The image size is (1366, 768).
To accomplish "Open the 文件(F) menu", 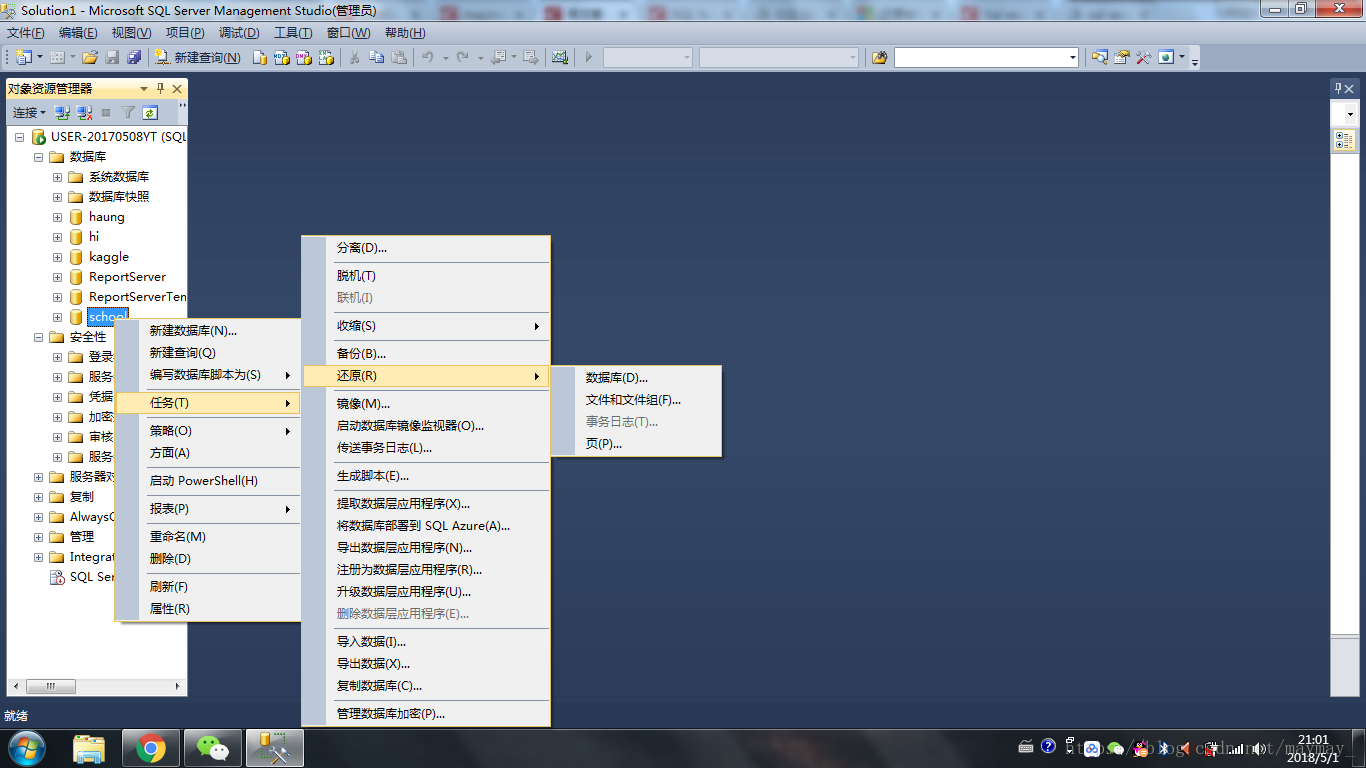I will pos(25,33).
